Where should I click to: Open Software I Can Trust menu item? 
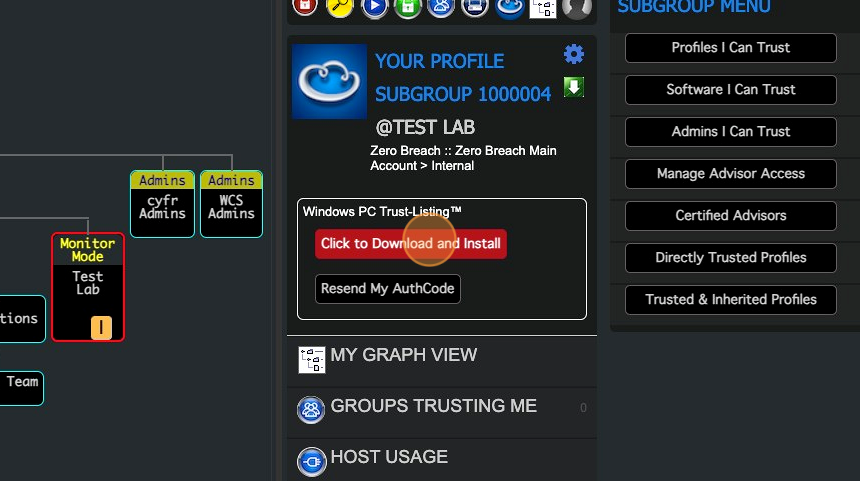[x=730, y=90]
